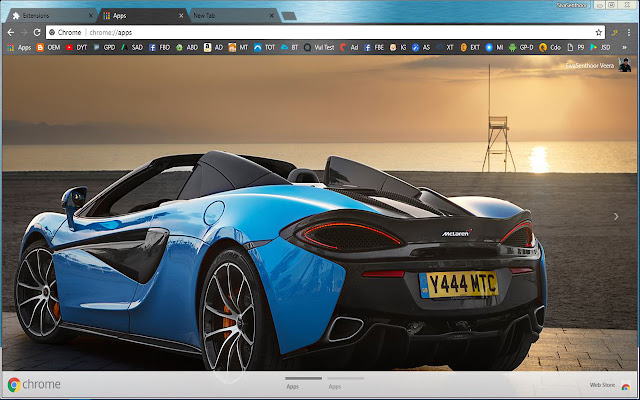
Task: Open a new tab with the plus button
Action: pyautogui.click(x=289, y=16)
